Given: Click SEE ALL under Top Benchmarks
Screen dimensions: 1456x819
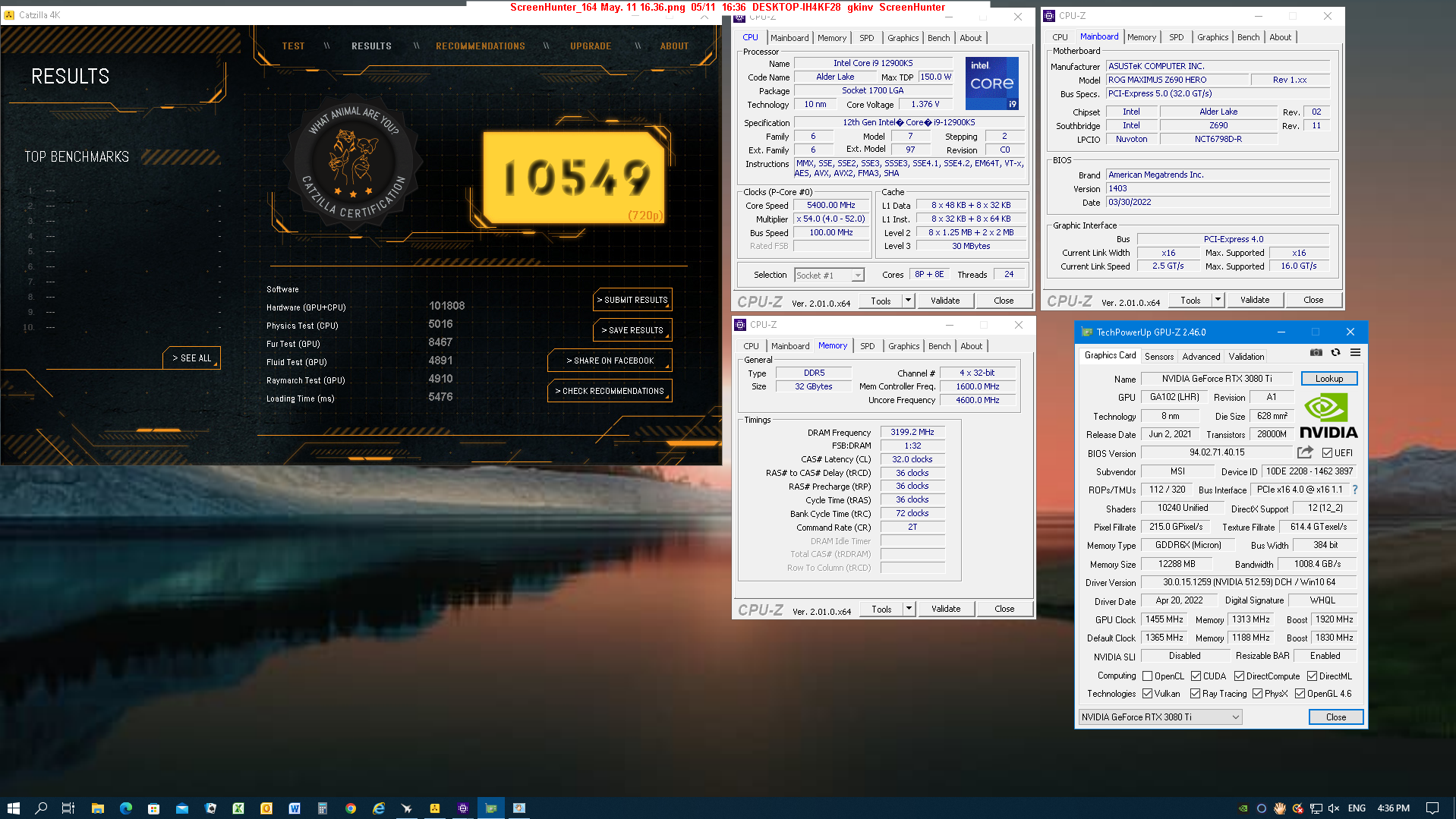Looking at the screenshot, I should [x=191, y=358].
